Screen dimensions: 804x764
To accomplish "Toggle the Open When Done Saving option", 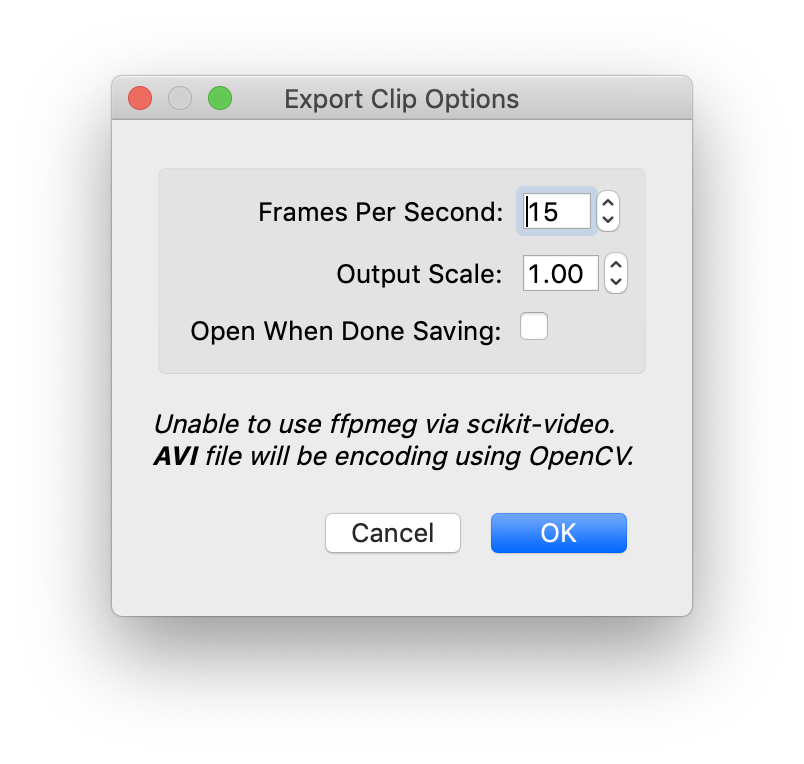I will [534, 326].
